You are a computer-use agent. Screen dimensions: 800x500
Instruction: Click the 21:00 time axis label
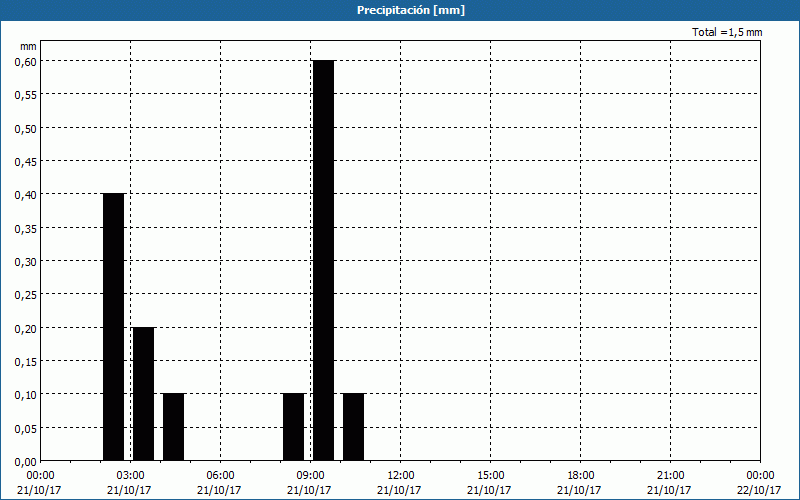click(670, 476)
